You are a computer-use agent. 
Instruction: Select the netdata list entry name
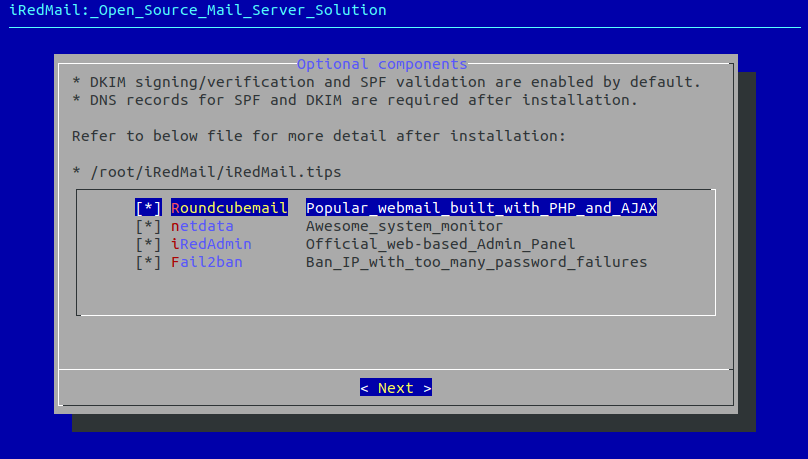coord(202,226)
